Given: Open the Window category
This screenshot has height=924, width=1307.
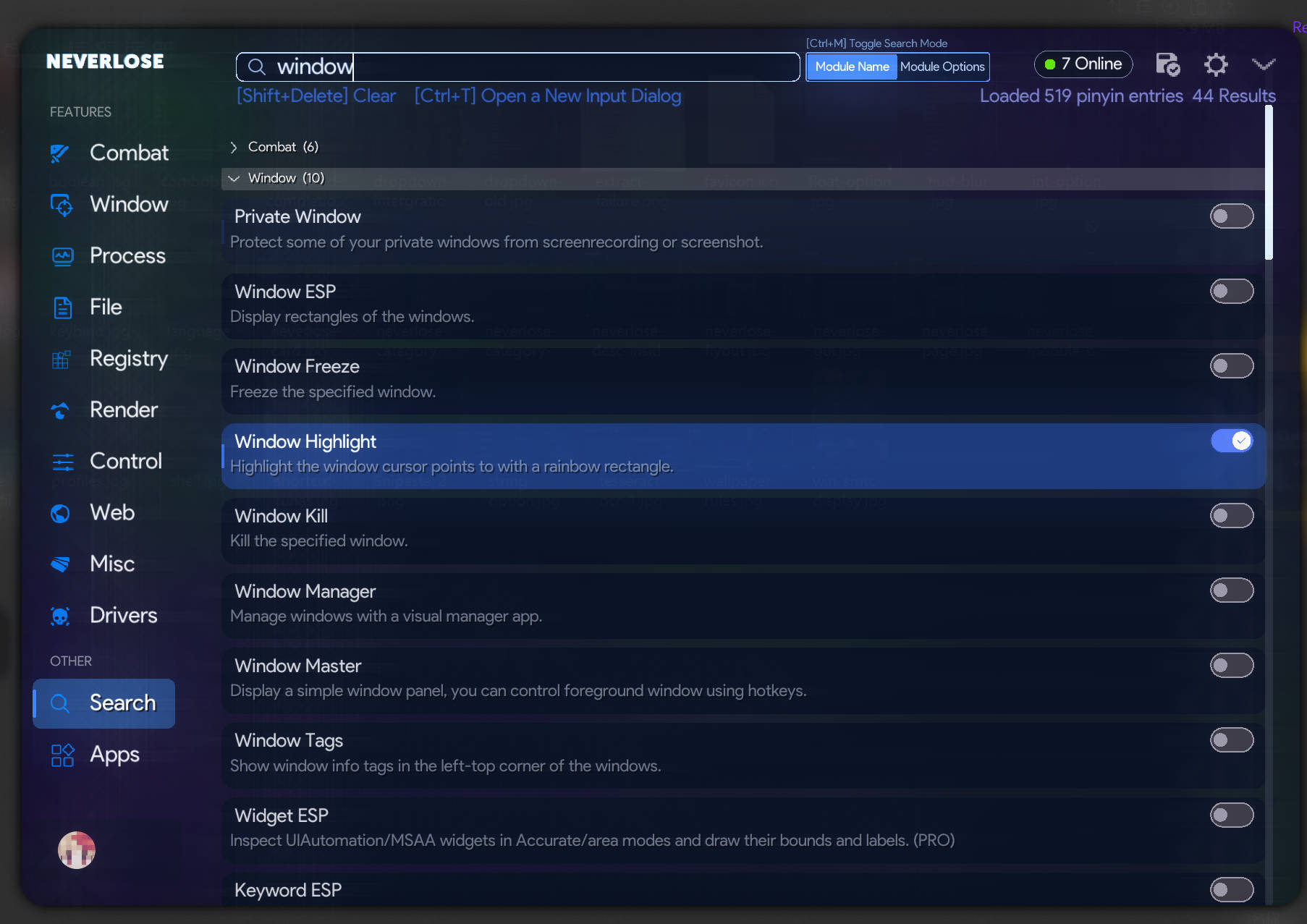Looking at the screenshot, I should (104, 205).
